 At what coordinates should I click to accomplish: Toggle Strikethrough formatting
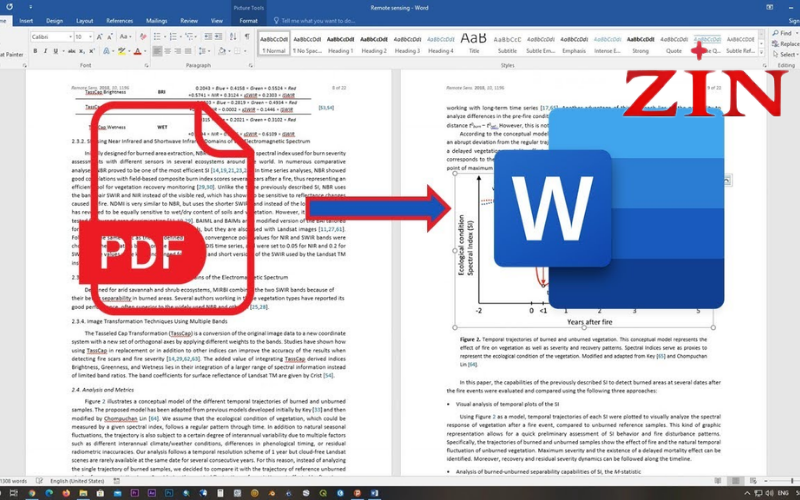click(71, 51)
